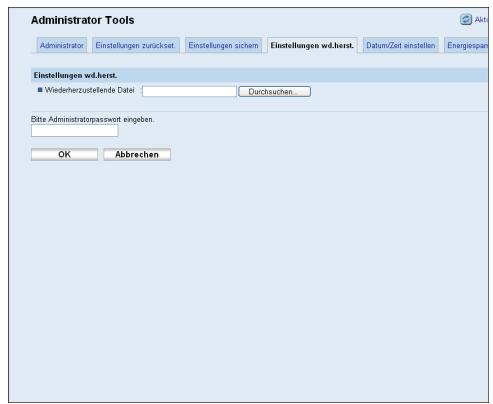
Task: Click the Abbrechen button
Action: tap(137, 154)
